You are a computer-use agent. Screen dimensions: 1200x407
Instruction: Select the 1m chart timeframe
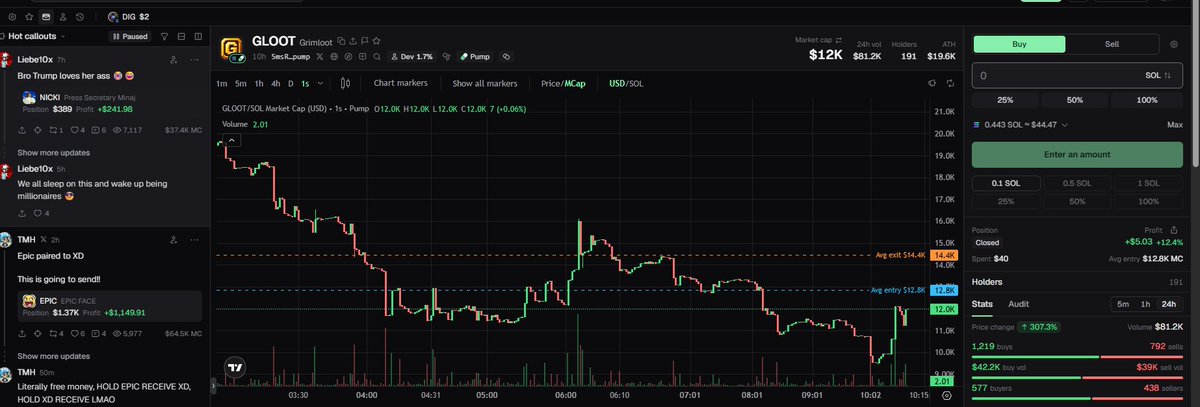click(x=221, y=84)
